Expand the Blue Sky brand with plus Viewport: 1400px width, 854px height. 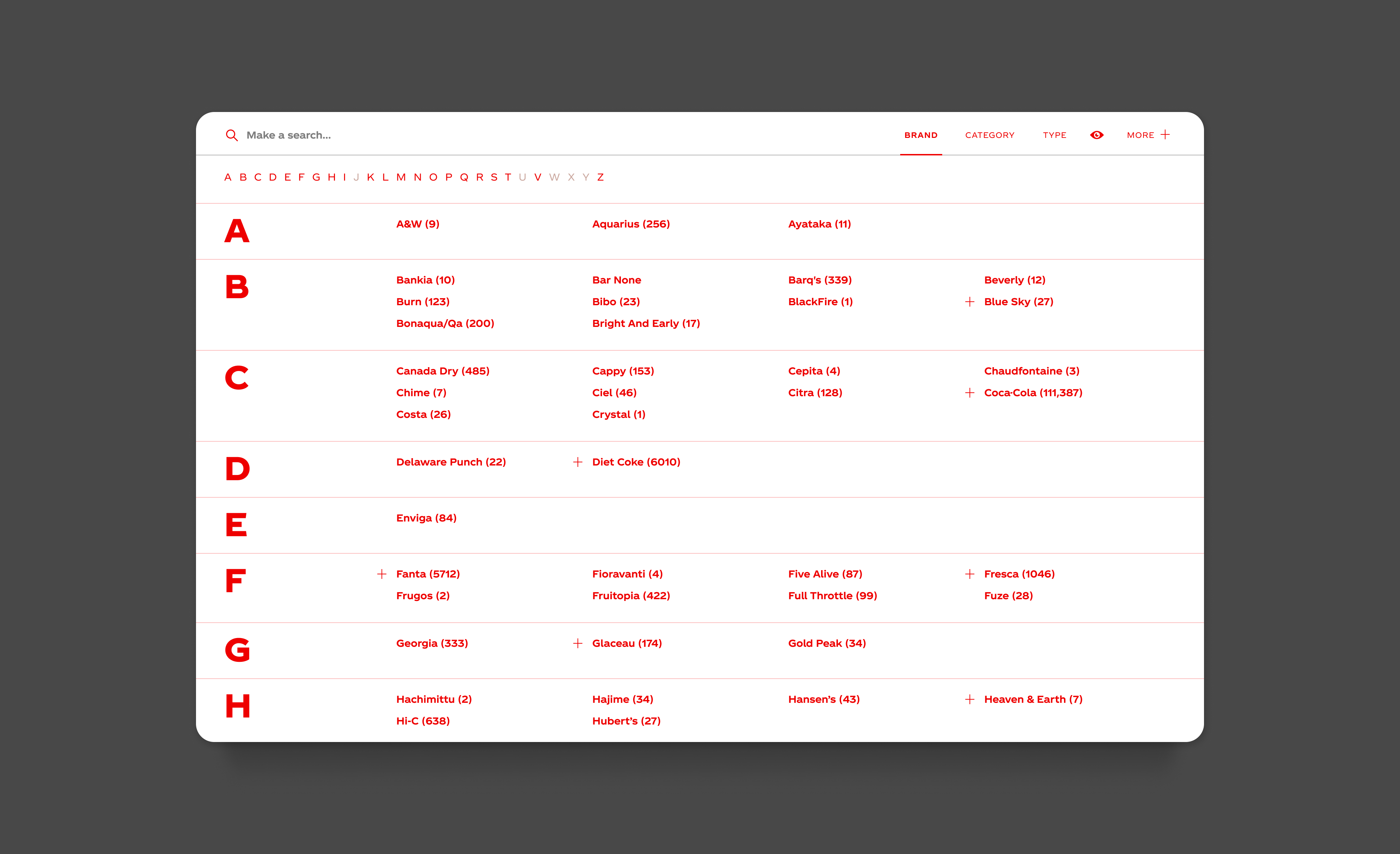pyautogui.click(x=970, y=302)
